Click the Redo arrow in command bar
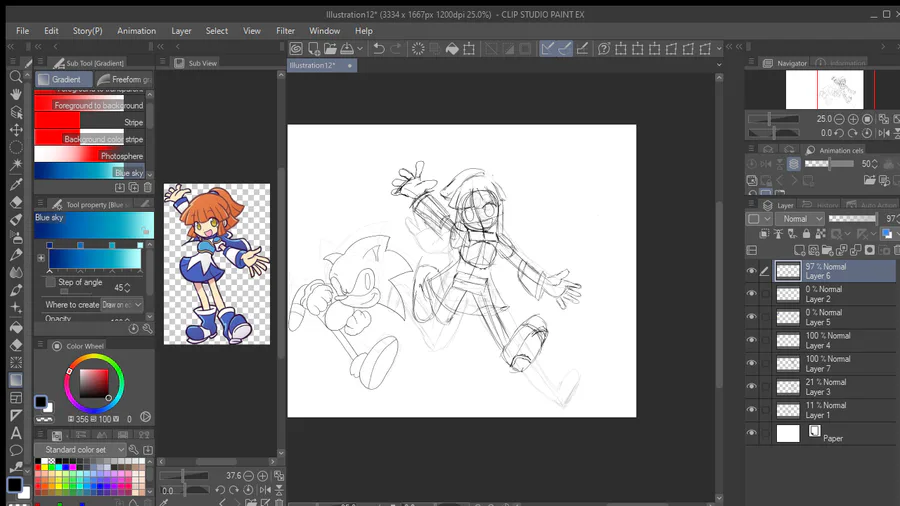Viewport: 900px width, 506px height. coord(396,49)
